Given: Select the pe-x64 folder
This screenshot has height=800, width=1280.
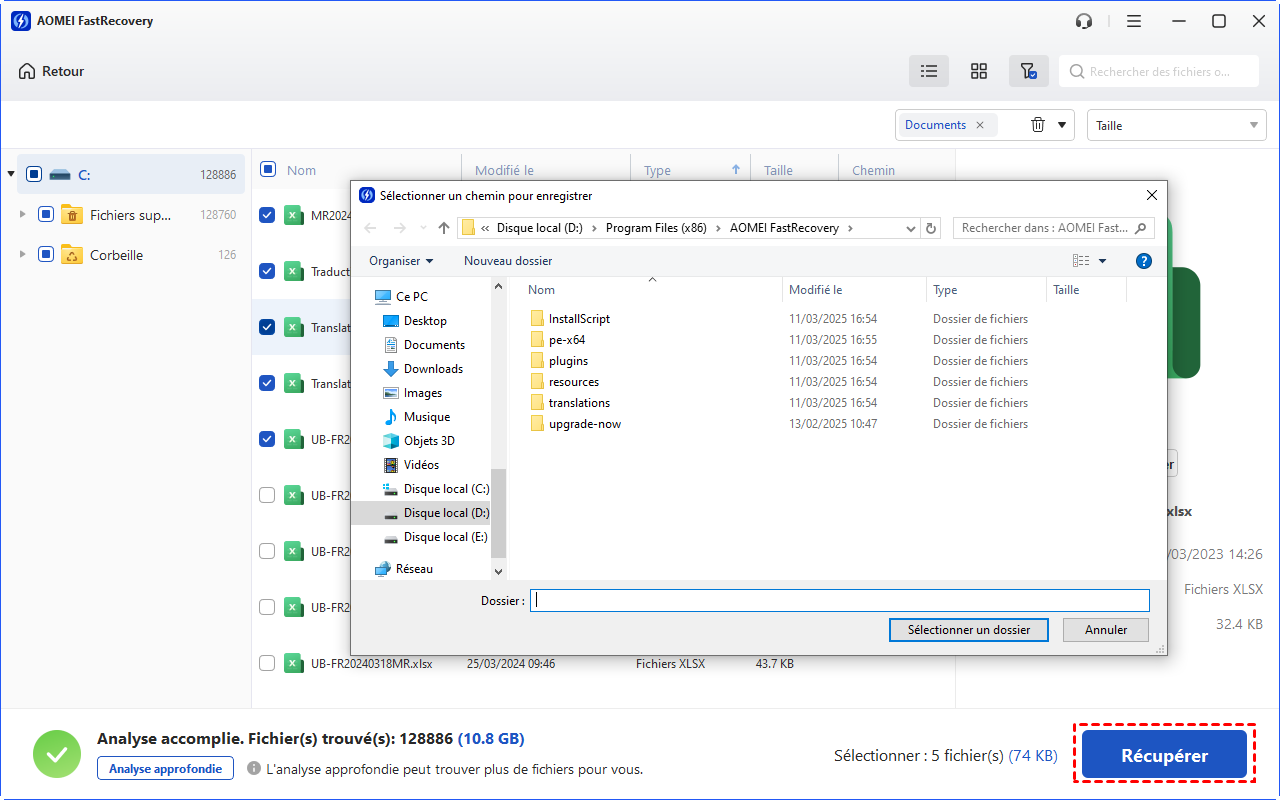Looking at the screenshot, I should (x=567, y=340).
